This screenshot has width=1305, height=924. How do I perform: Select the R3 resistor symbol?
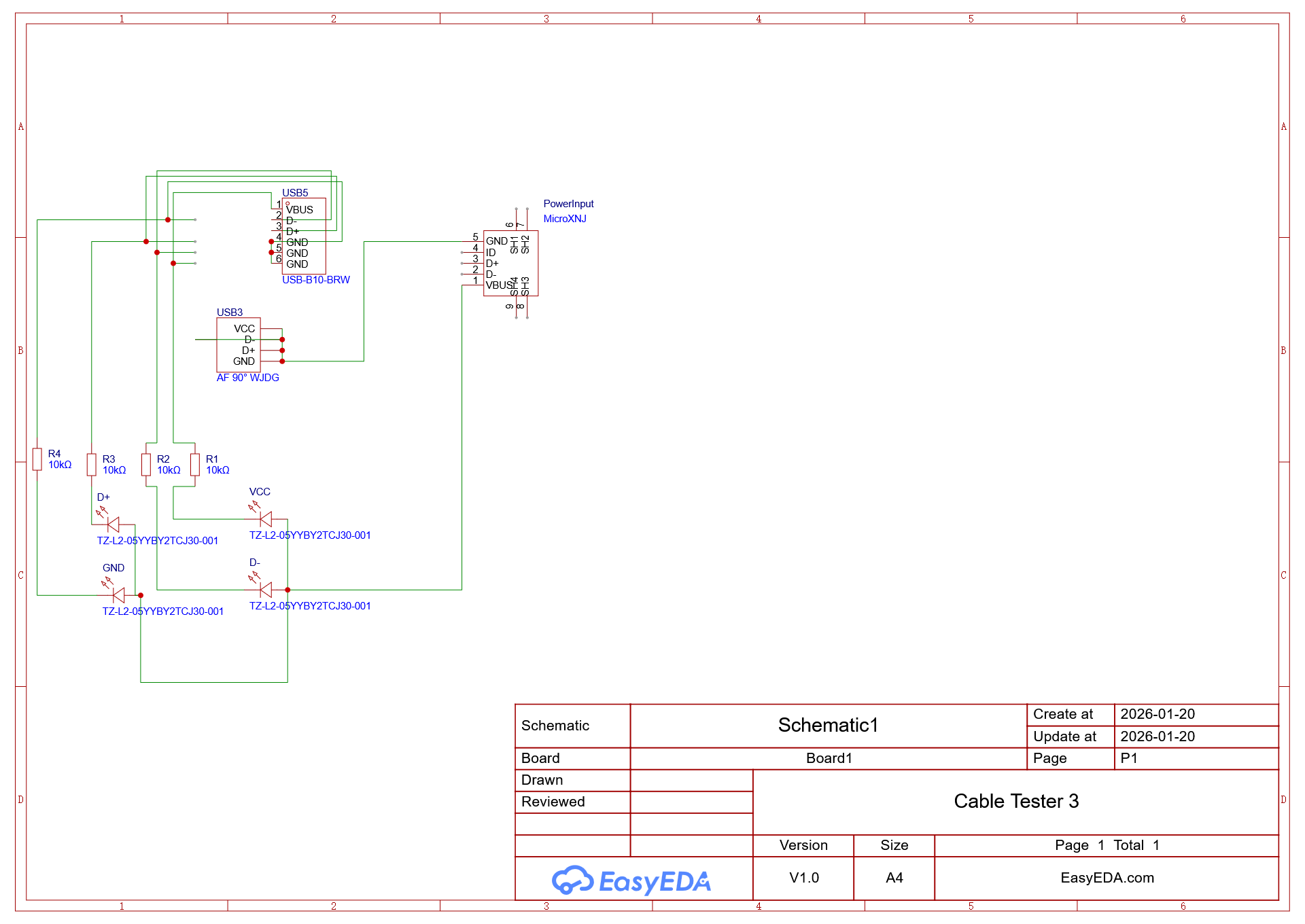coord(92,465)
